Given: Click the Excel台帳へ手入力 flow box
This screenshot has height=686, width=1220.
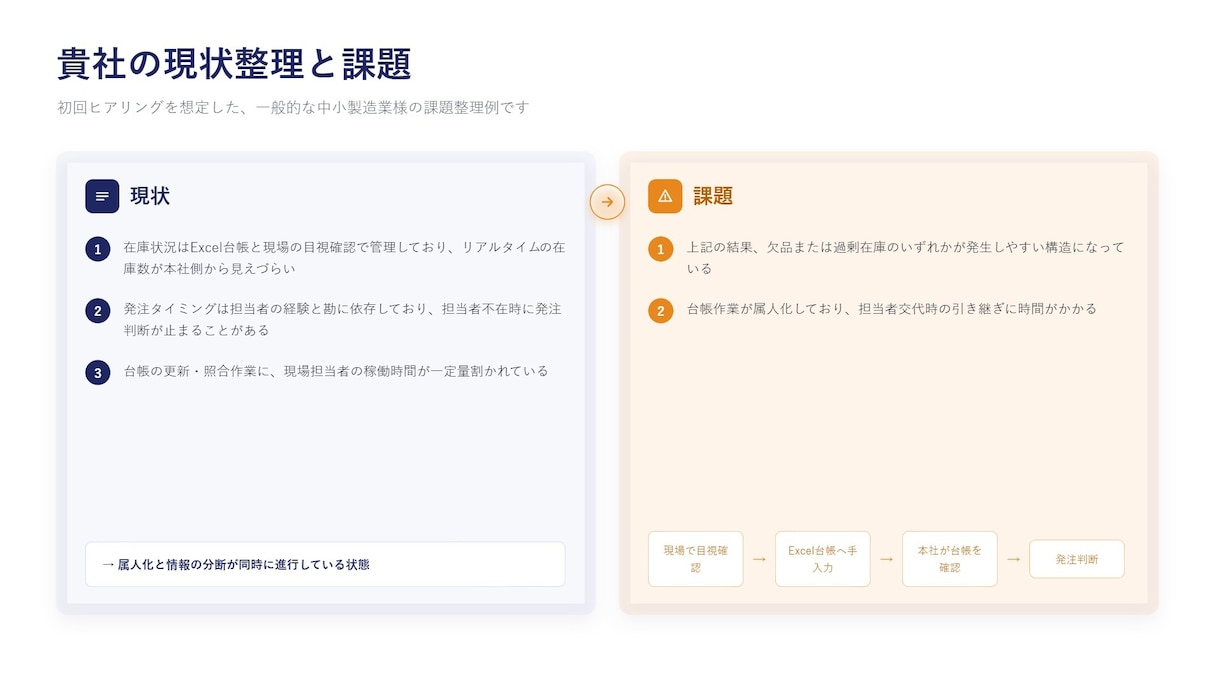Looking at the screenshot, I should tap(823, 559).
